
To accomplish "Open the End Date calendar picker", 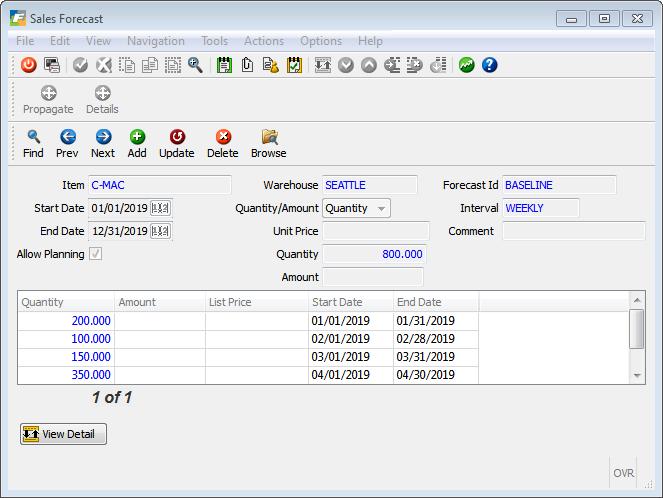I will click(x=160, y=231).
